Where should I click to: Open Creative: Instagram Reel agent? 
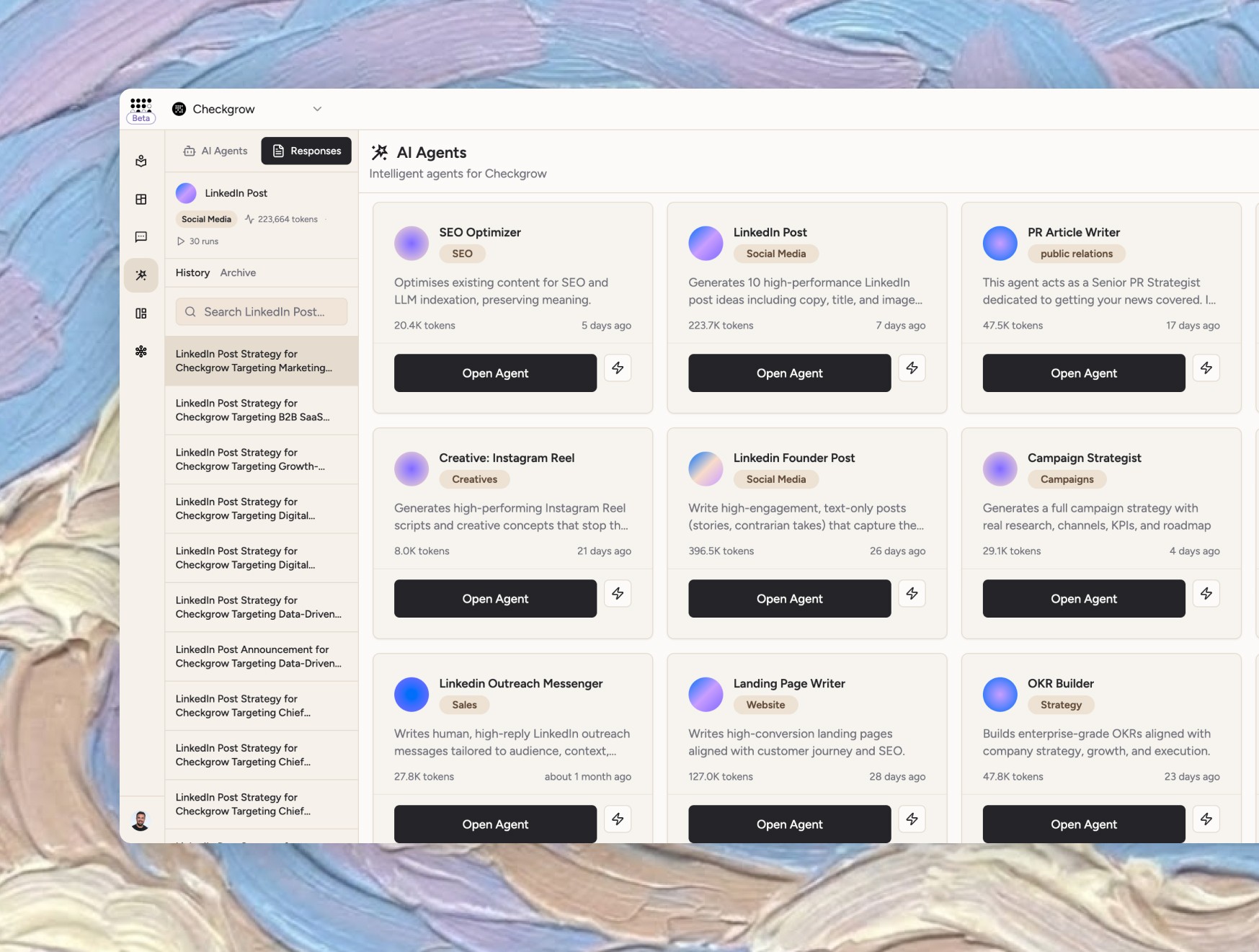pyautogui.click(x=495, y=599)
